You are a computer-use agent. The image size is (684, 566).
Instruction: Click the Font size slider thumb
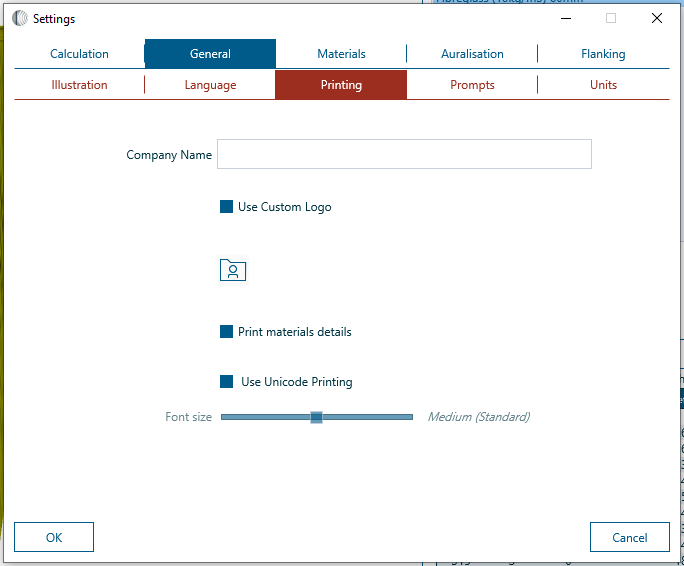(x=316, y=417)
